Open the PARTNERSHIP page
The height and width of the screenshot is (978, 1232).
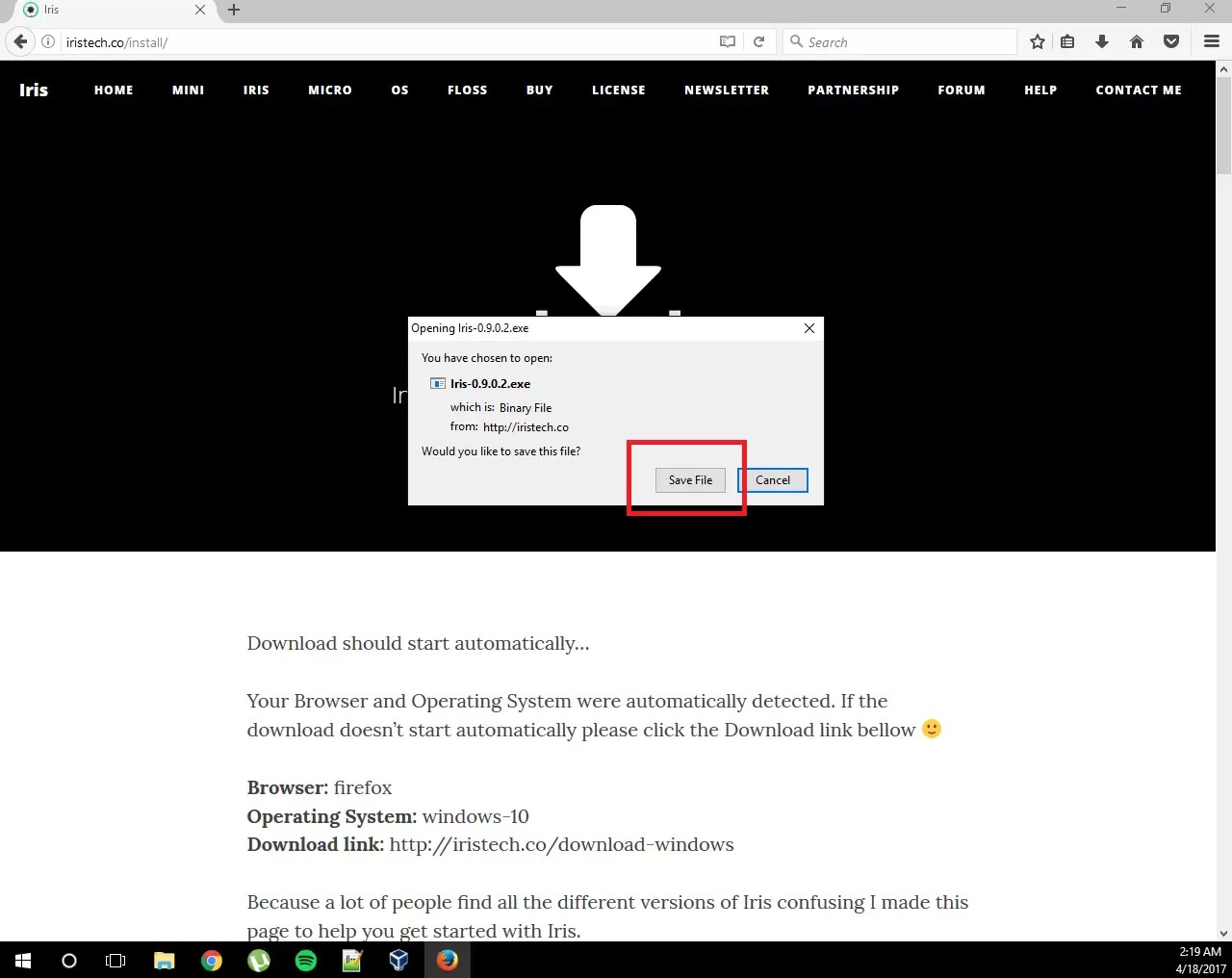(853, 90)
